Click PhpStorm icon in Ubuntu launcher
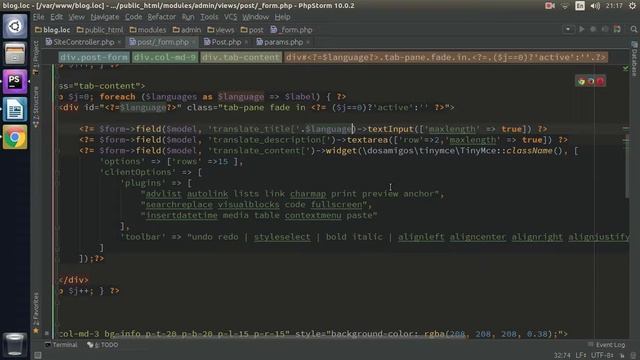The image size is (640, 360). (x=15, y=81)
